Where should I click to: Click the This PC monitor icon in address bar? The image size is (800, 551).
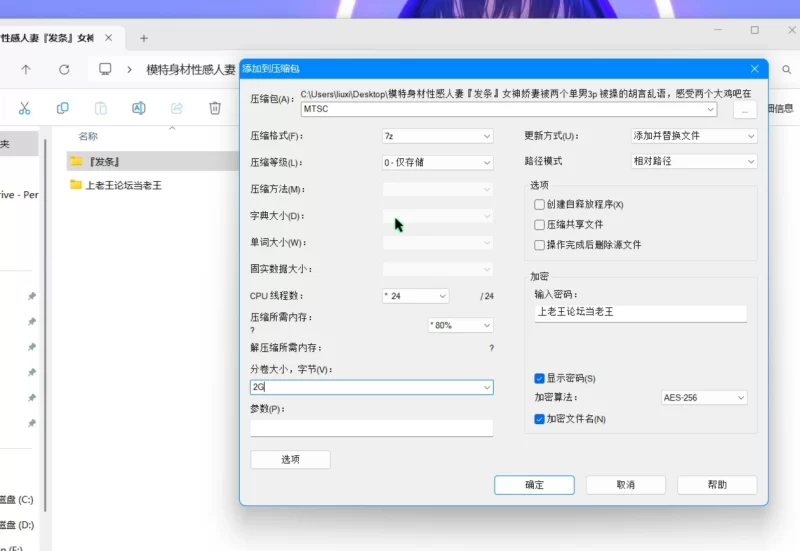[105, 69]
